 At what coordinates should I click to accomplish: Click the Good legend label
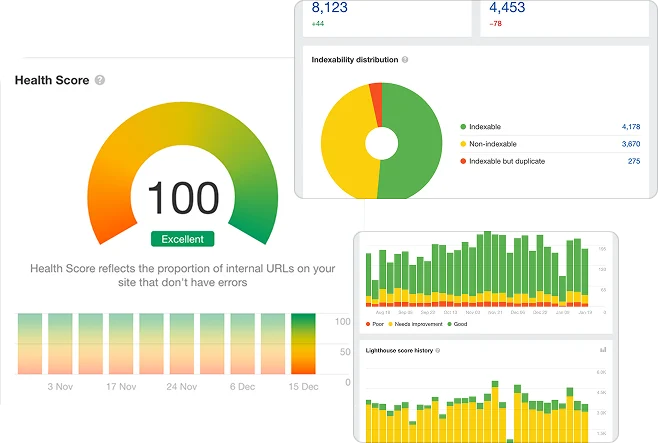tap(460, 324)
